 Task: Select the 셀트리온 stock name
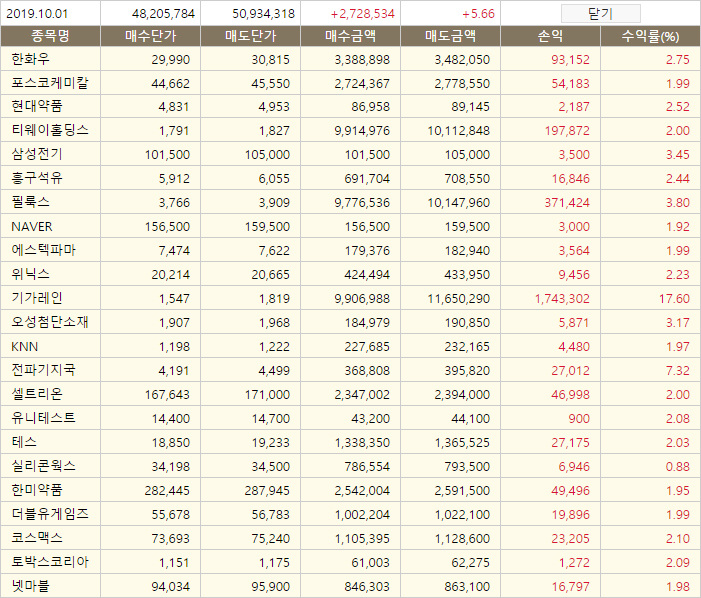[37, 394]
